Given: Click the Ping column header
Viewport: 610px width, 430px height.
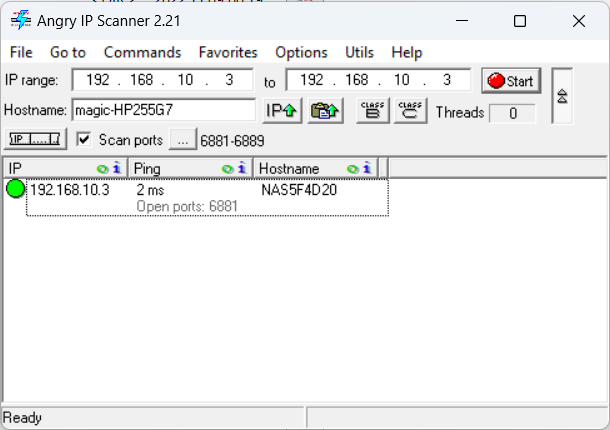Looking at the screenshot, I should 191,168.
